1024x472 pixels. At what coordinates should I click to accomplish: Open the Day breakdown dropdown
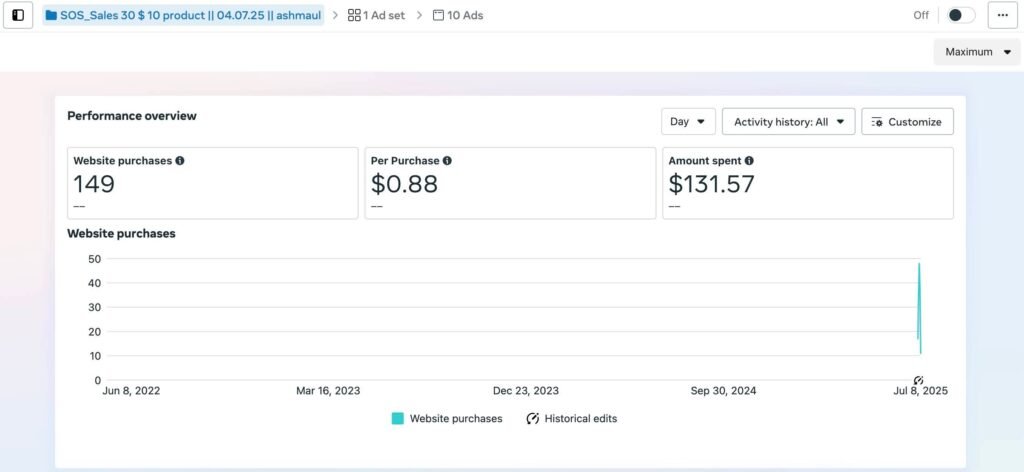[688, 121]
